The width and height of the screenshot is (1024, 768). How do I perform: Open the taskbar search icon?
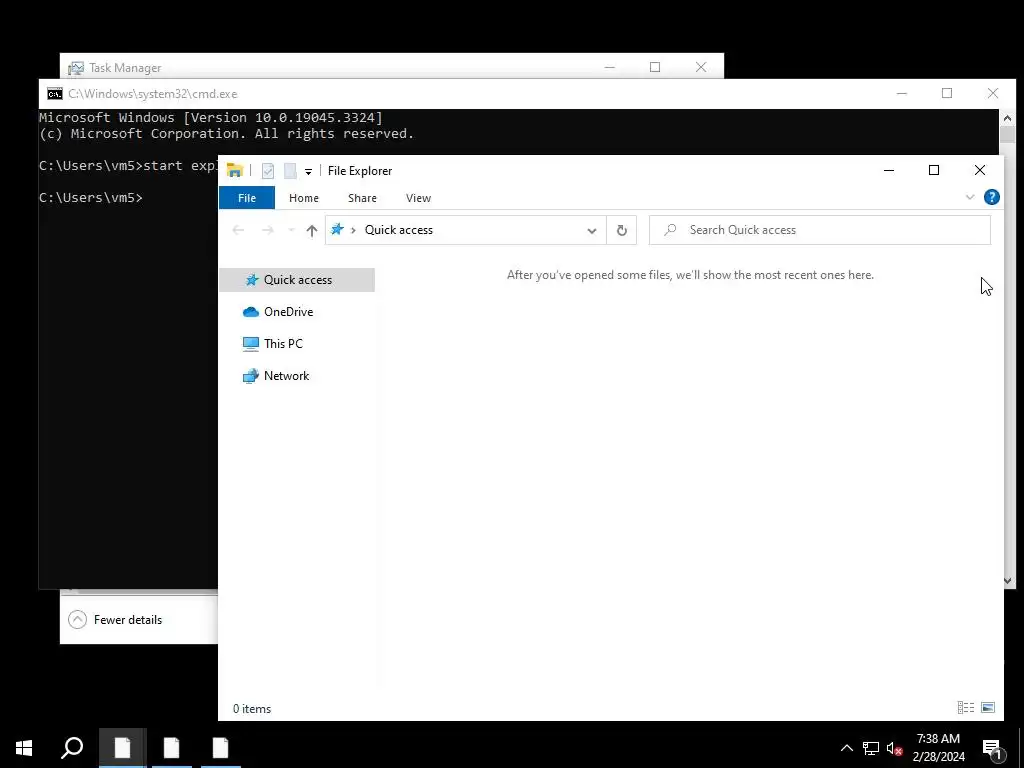(72, 747)
